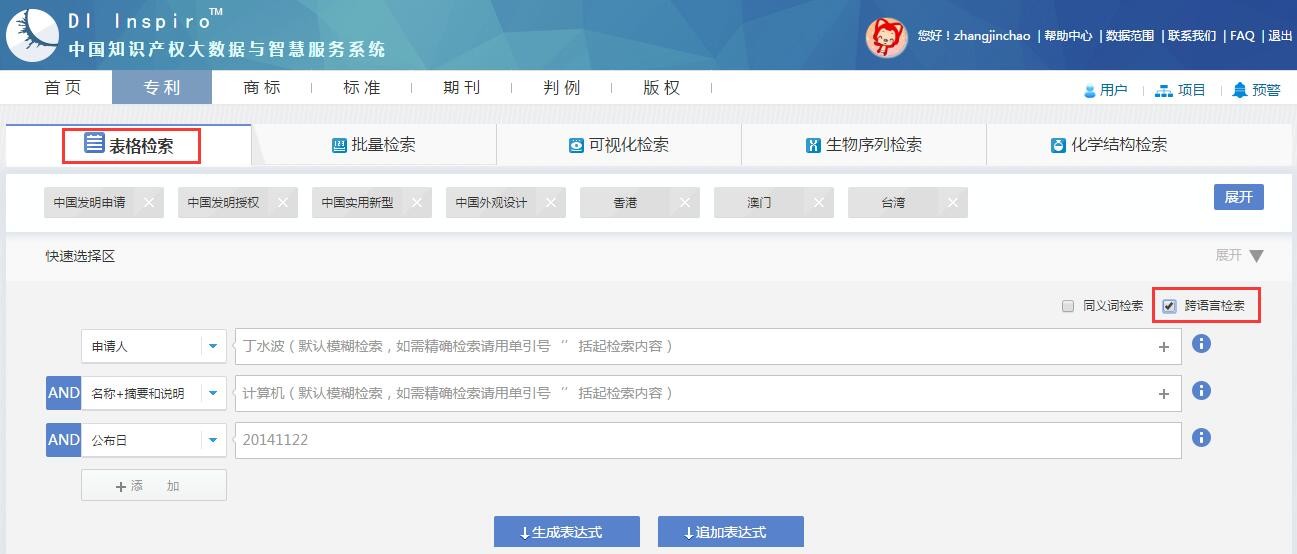Open the 申请人 field dropdown

[212, 347]
